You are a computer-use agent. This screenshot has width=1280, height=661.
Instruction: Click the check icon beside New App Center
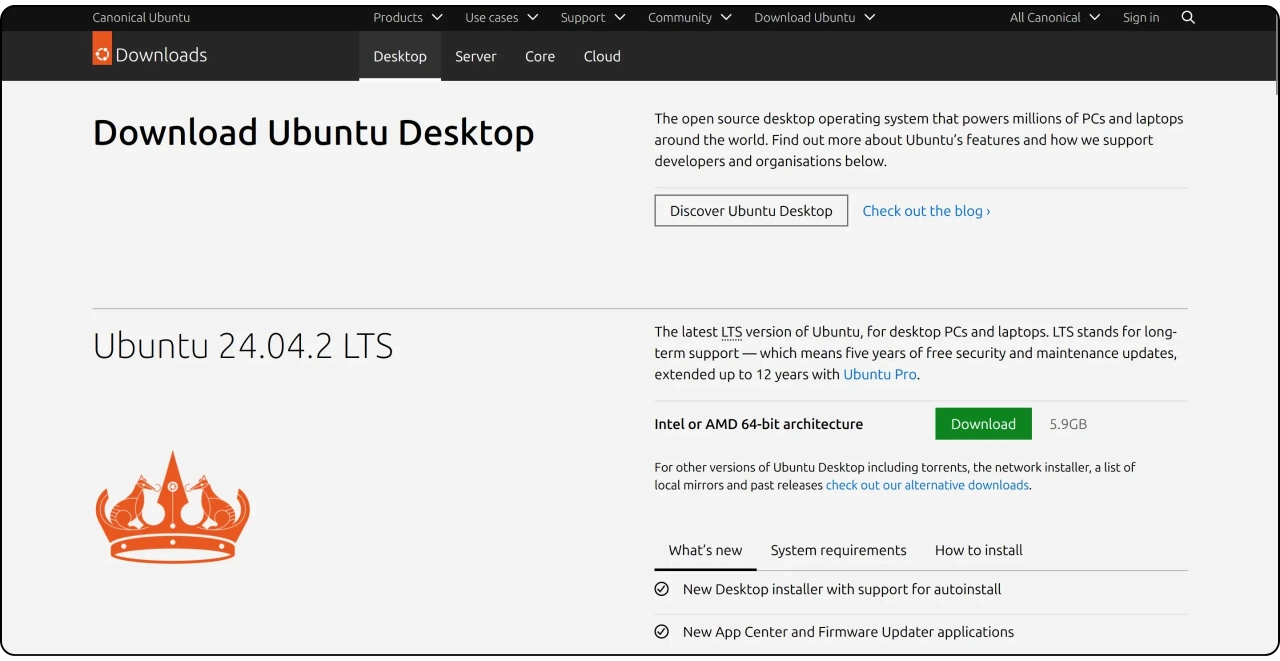661,632
